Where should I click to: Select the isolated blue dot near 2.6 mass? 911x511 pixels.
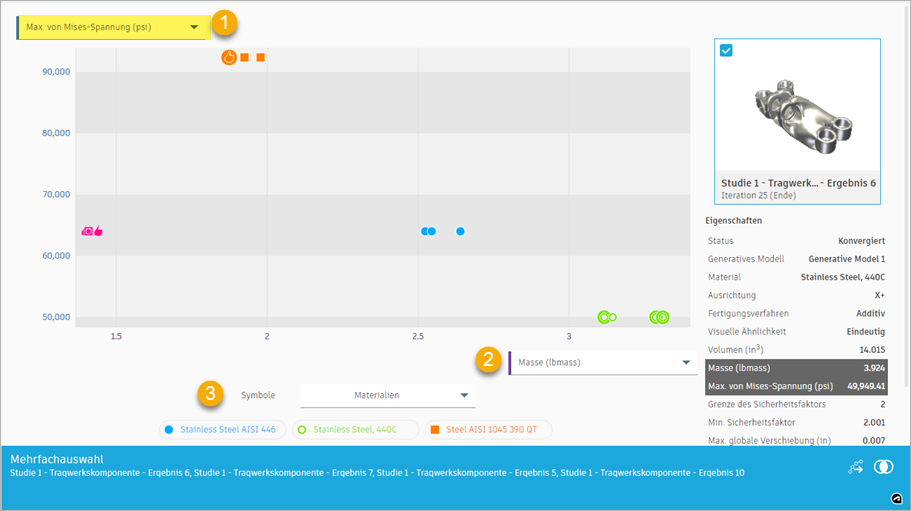[460, 231]
